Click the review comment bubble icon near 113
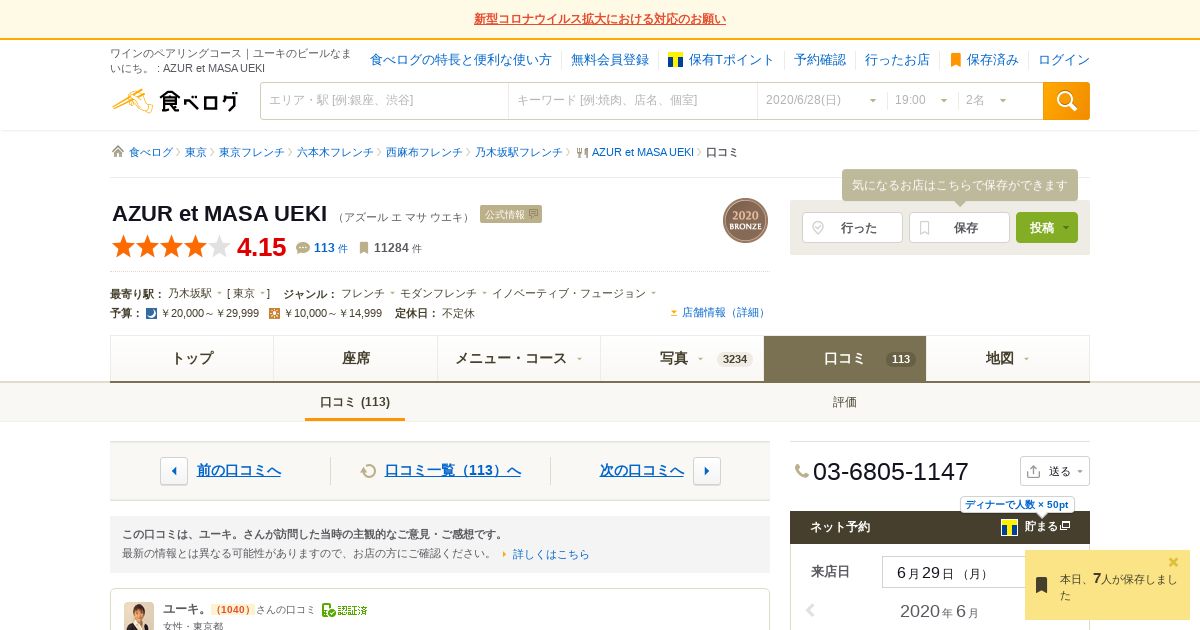This screenshot has width=1200, height=630. [303, 248]
